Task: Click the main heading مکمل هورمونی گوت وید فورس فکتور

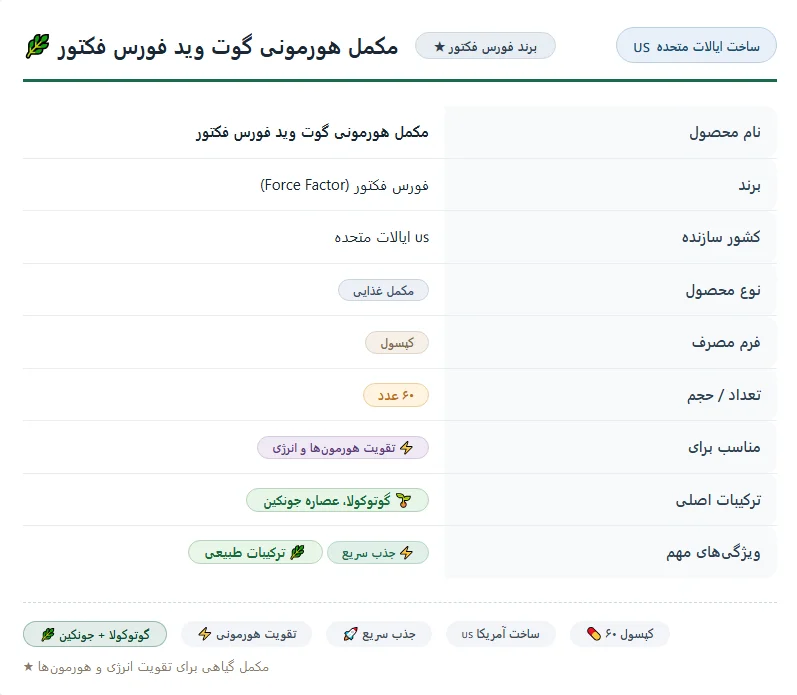Action: coord(227,47)
